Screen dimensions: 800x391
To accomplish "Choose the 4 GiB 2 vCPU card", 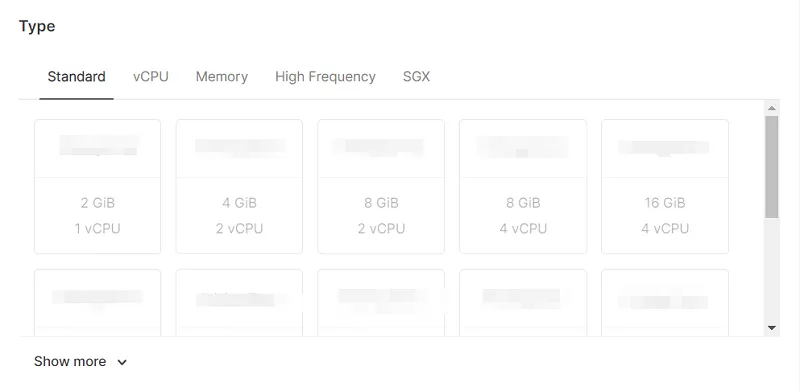I will click(239, 186).
